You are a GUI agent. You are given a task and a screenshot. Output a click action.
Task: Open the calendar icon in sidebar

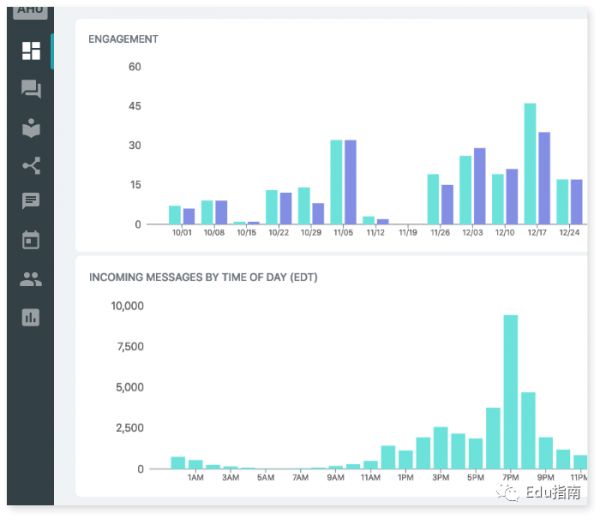point(31,240)
